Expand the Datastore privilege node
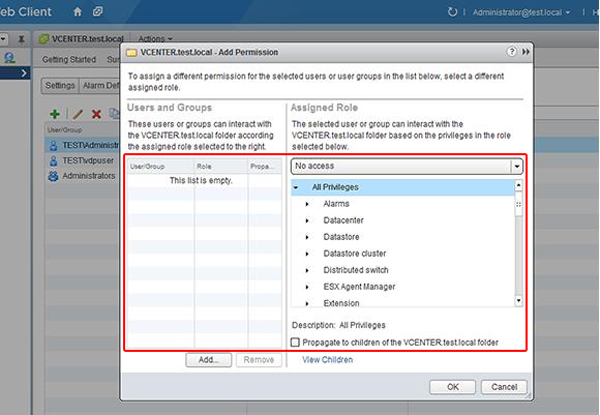This screenshot has width=600, height=415. (x=307, y=238)
